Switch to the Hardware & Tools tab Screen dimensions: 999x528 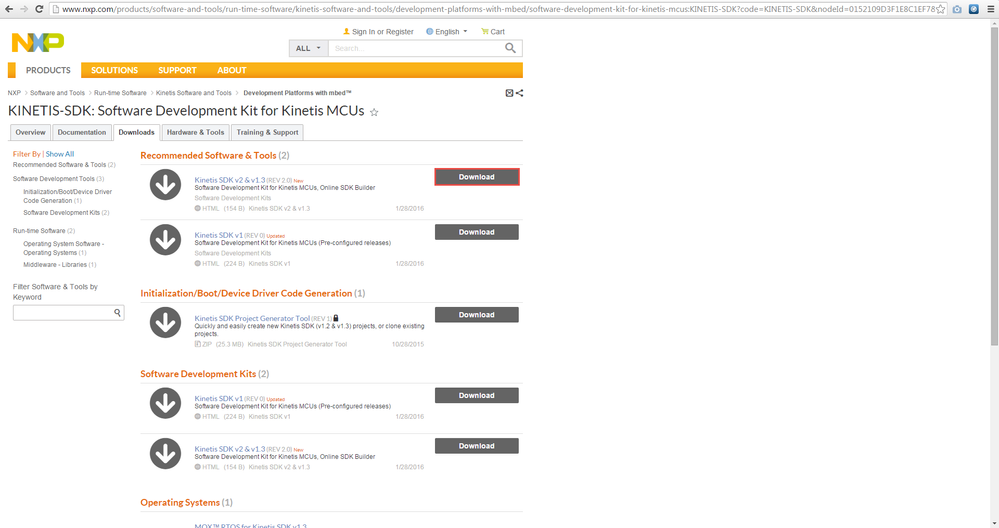pos(195,132)
